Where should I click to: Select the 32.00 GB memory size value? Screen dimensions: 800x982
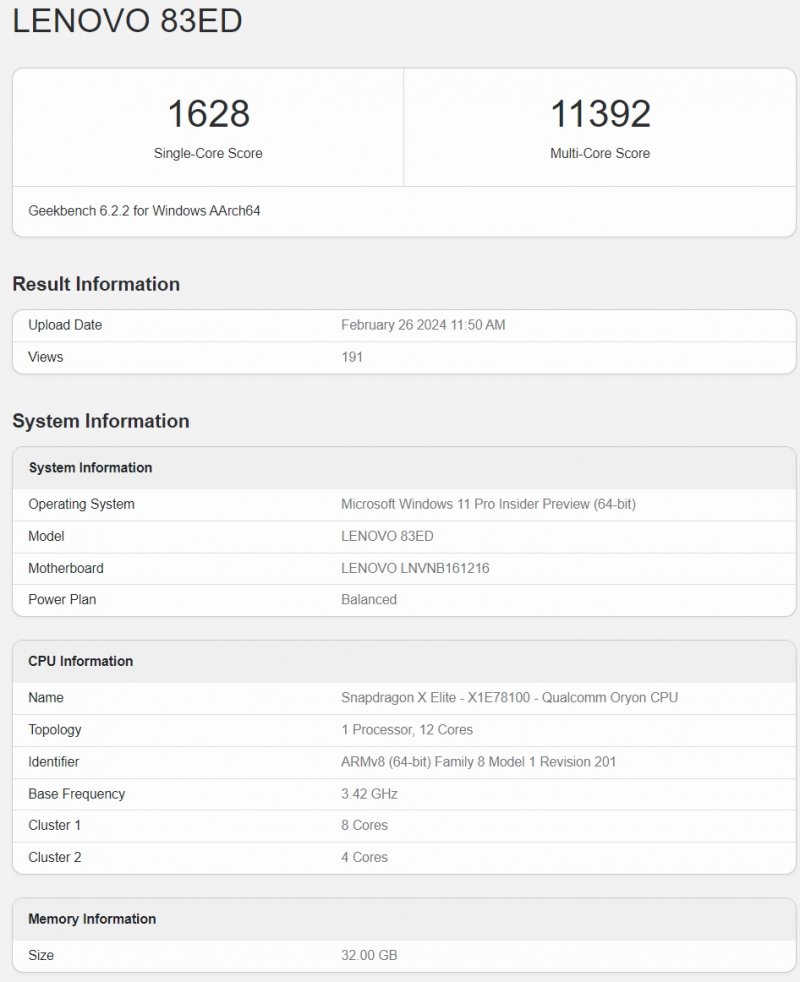point(369,955)
